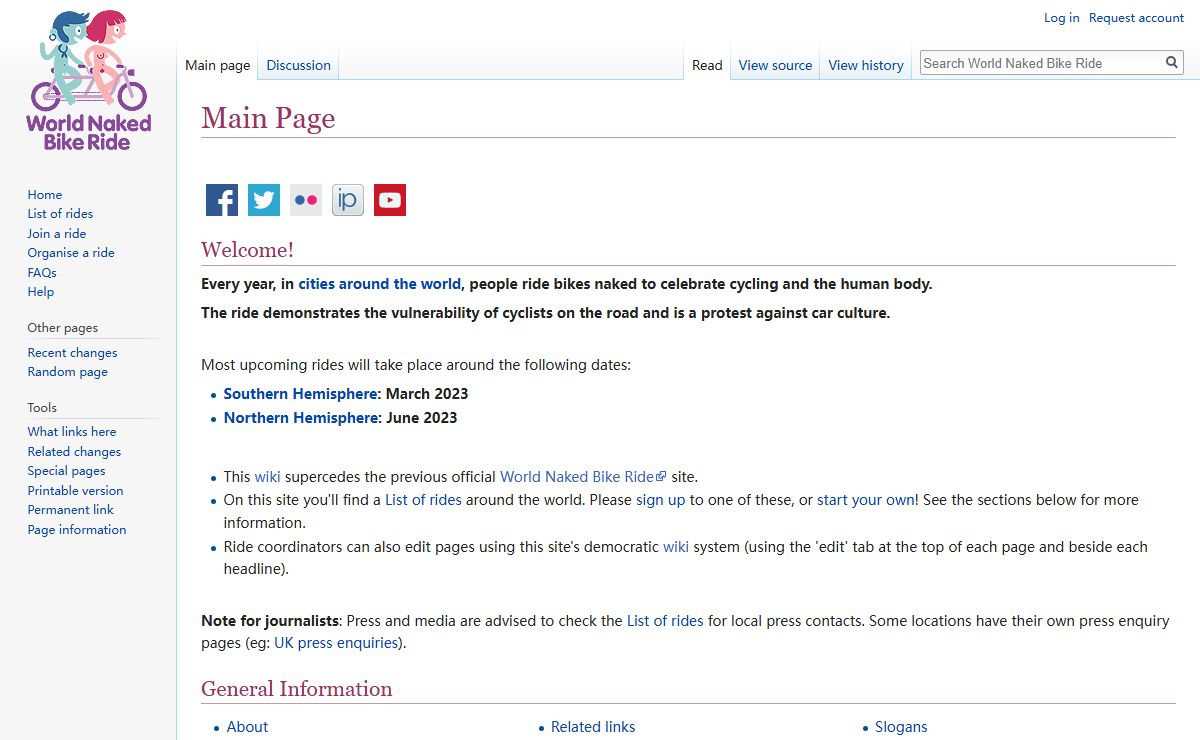This screenshot has width=1200, height=740.
Task: Open the UK press enquiries link
Action: click(x=338, y=643)
